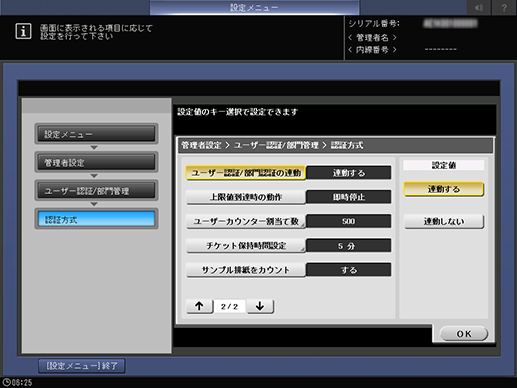Tap the speaker volume icon
517x388 pixels.
pos(479,7)
